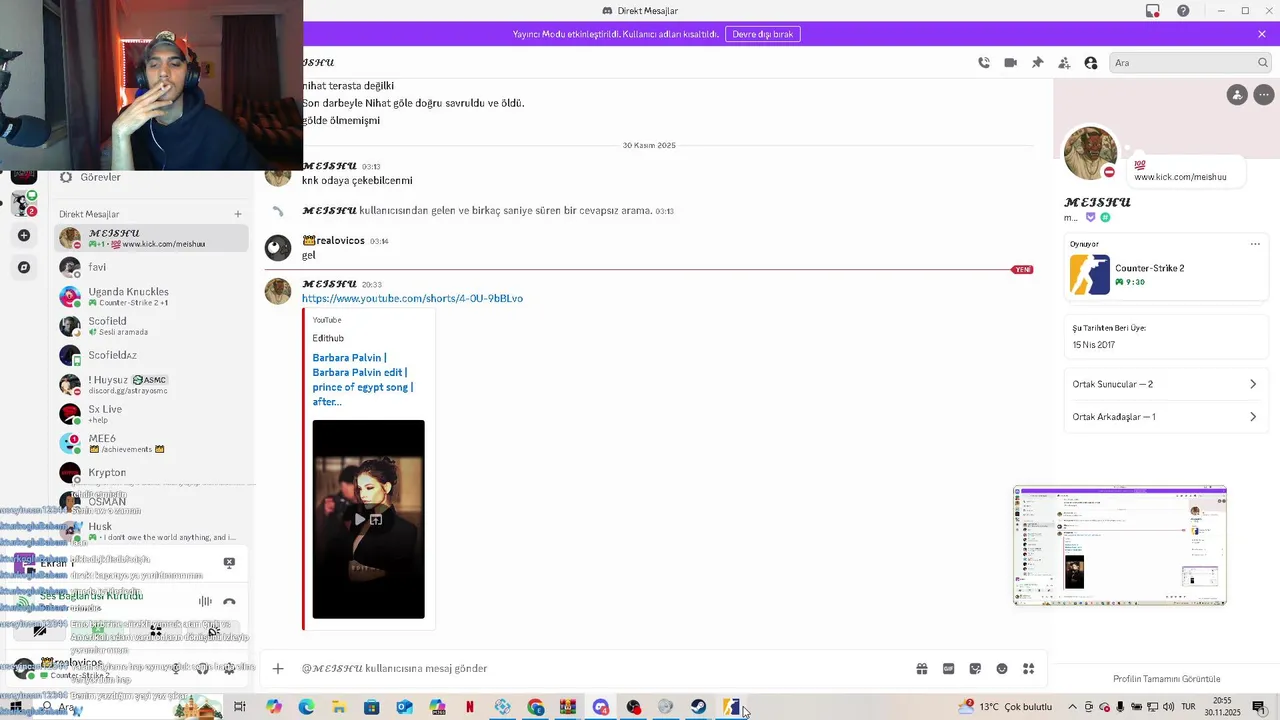The width and height of the screenshot is (1280, 720).
Task: Open Discord icon on taskbar
Action: (x=601, y=707)
